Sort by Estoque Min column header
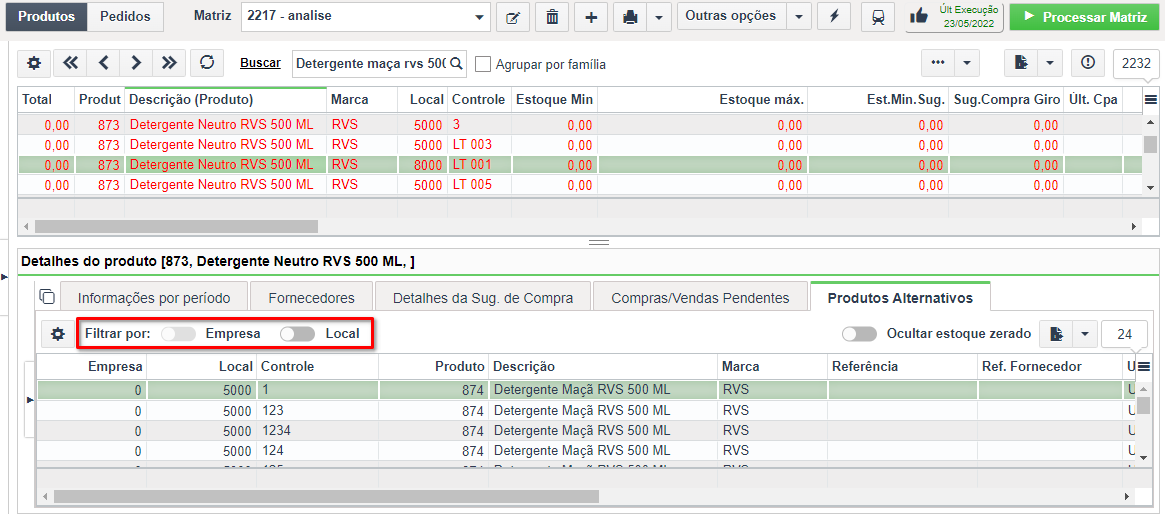The height and width of the screenshot is (520, 1165). coord(554,100)
